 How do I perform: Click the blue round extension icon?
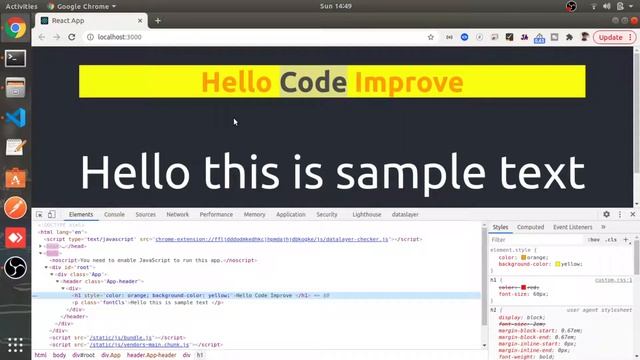[x=464, y=37]
